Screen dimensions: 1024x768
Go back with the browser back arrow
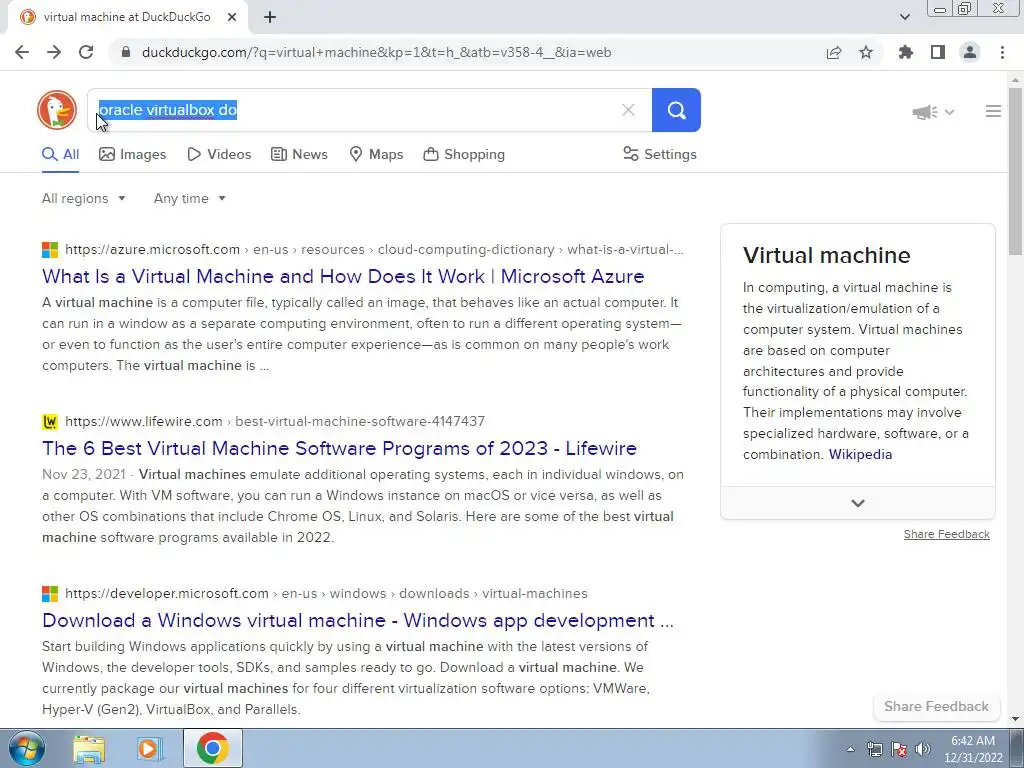(22, 52)
